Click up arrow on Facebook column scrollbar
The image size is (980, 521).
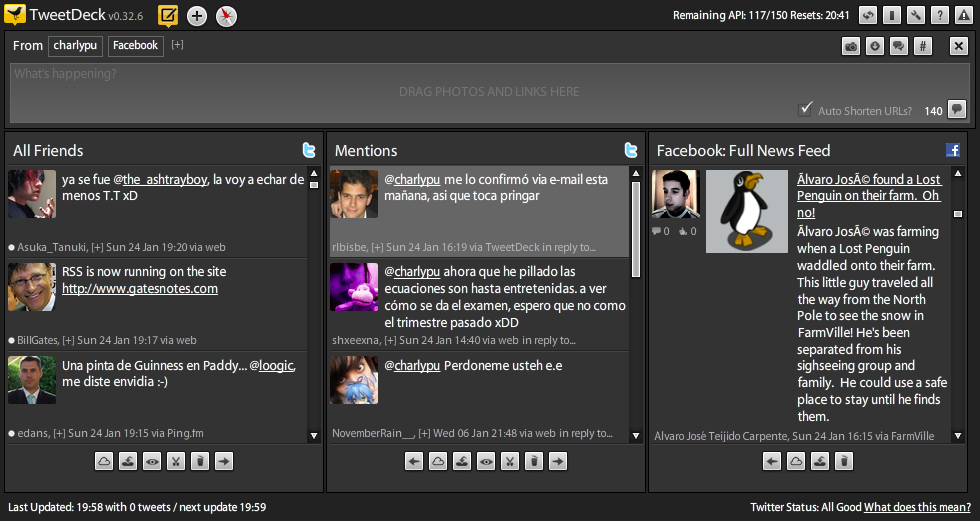958,173
